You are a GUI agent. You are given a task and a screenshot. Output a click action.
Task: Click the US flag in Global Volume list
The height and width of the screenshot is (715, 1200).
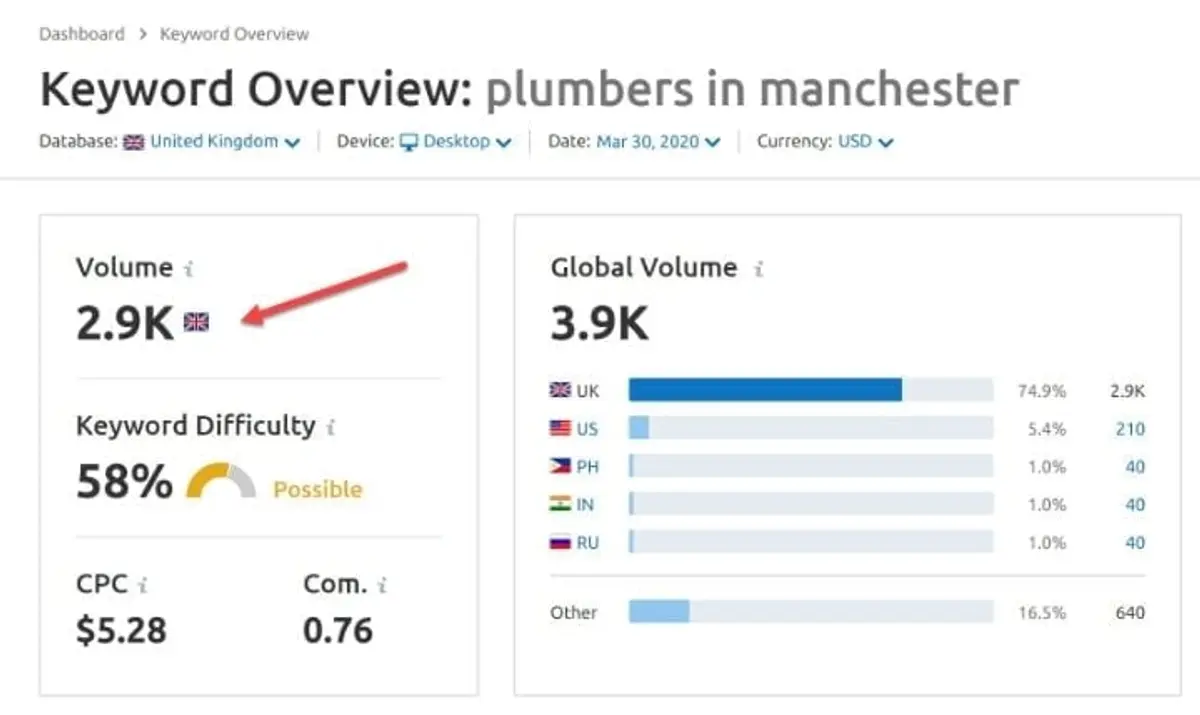click(562, 428)
